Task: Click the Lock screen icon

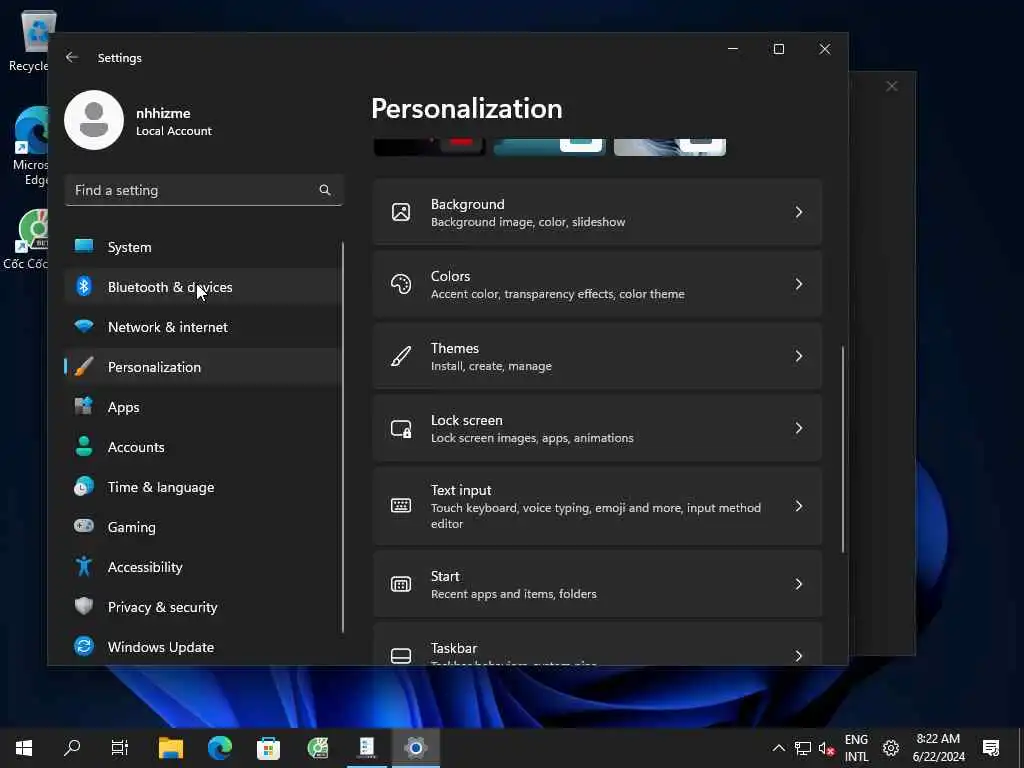Action: pyautogui.click(x=401, y=428)
